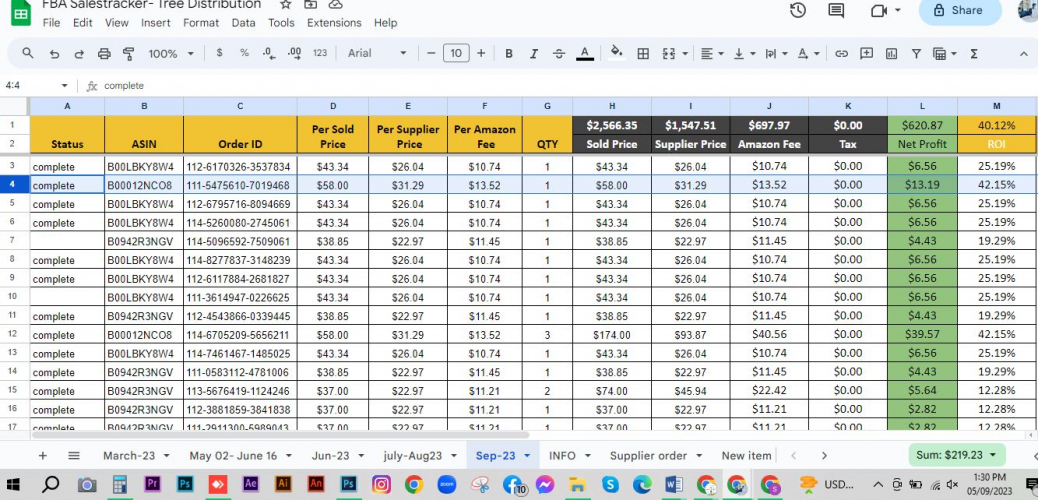Screen dimensions: 1038x500
Task: Open Zoom from the taskbar
Action: (x=447, y=485)
